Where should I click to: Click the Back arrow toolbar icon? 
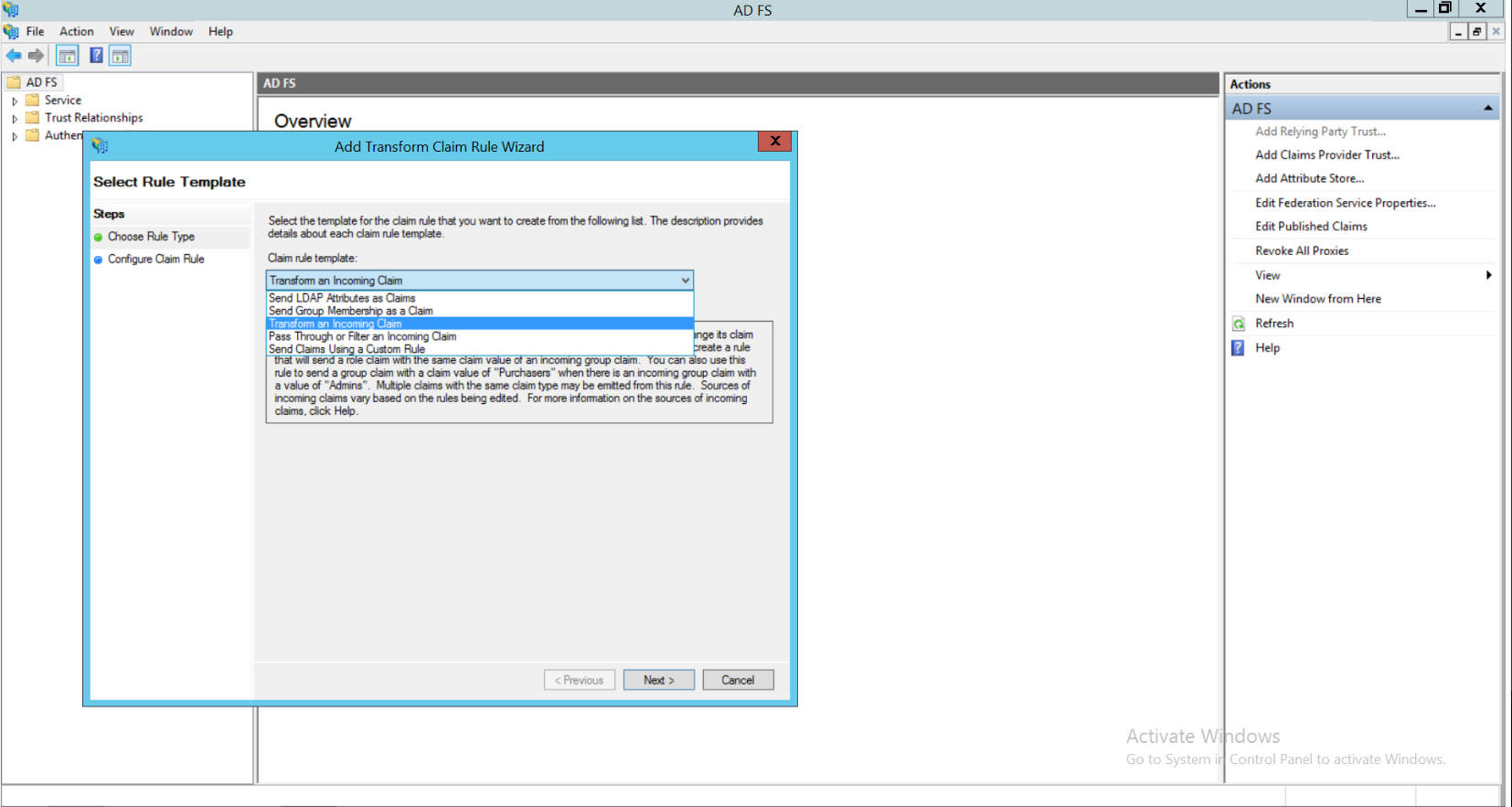[14, 56]
